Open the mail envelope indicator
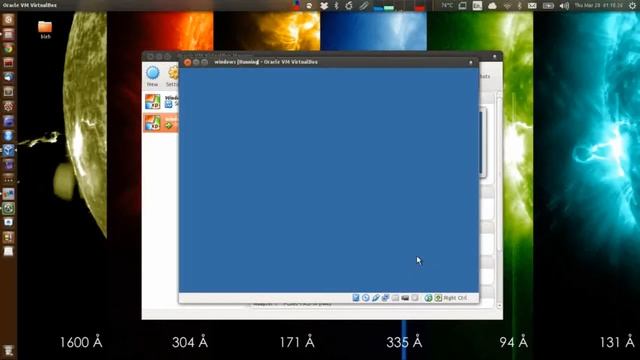This screenshot has height=360, width=640. click(x=532, y=6)
